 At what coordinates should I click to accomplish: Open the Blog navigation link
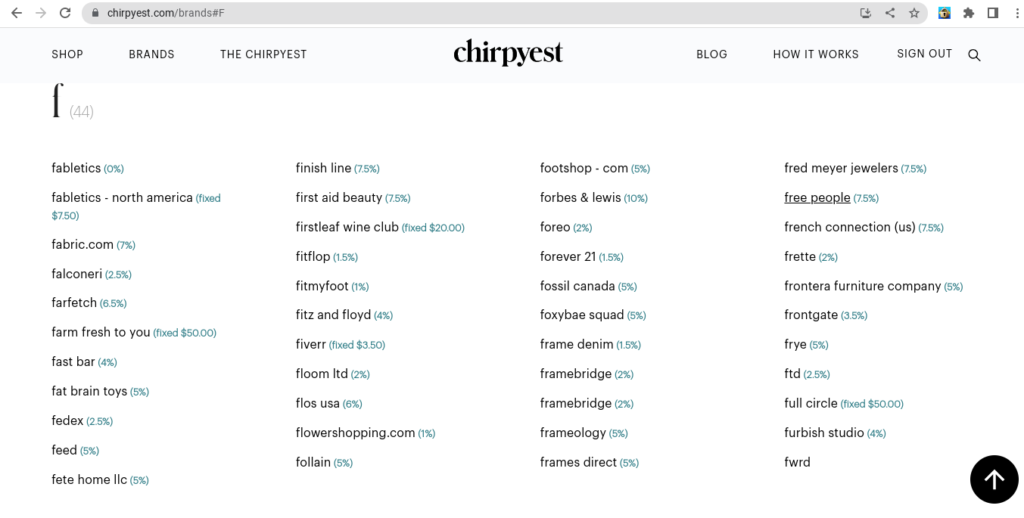click(x=711, y=54)
